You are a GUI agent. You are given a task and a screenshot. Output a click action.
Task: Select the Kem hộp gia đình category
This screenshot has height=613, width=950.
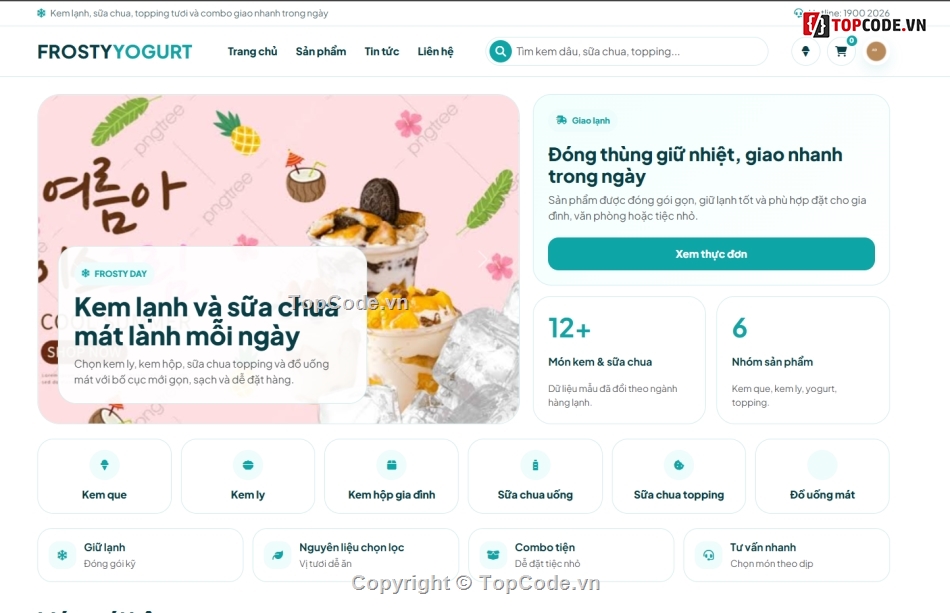(391, 476)
